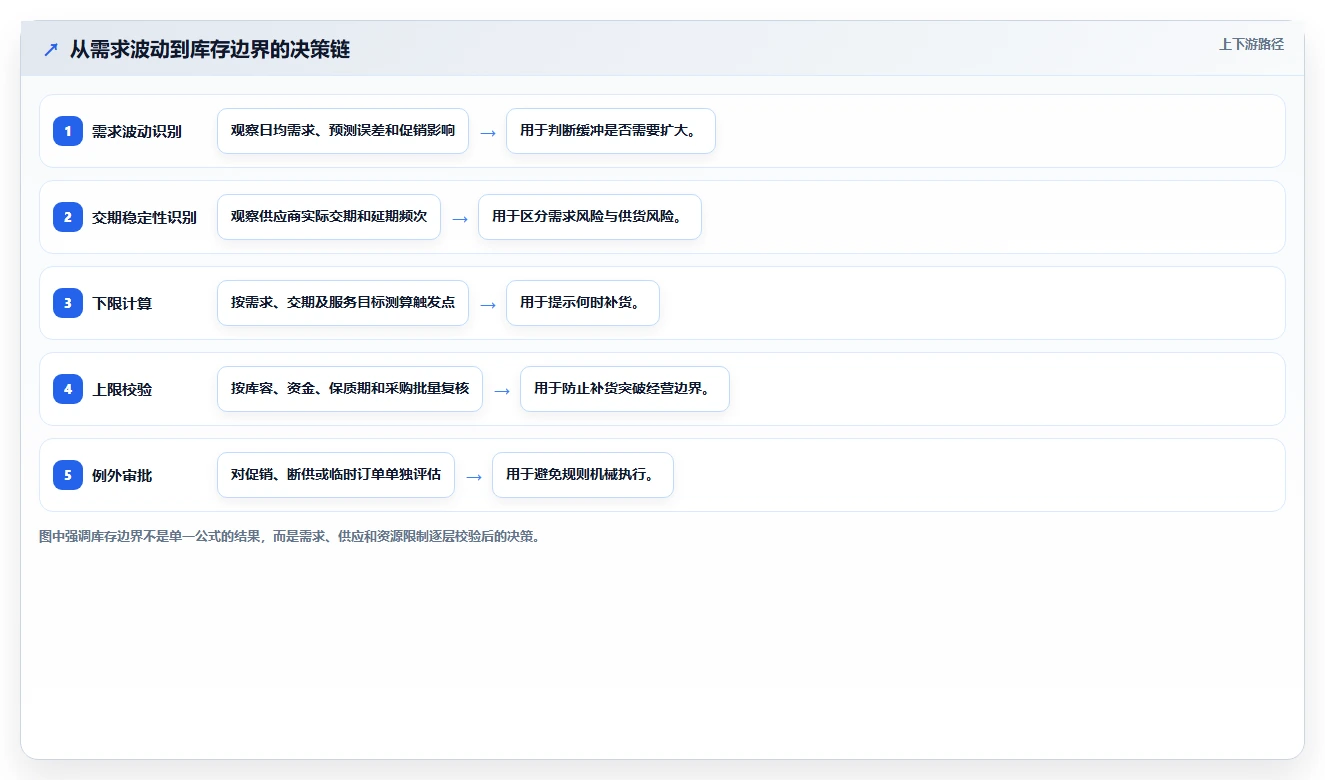Click the title 从需求波动到库存边界的决策链
Viewport: 1325px width, 780px height.
210,50
